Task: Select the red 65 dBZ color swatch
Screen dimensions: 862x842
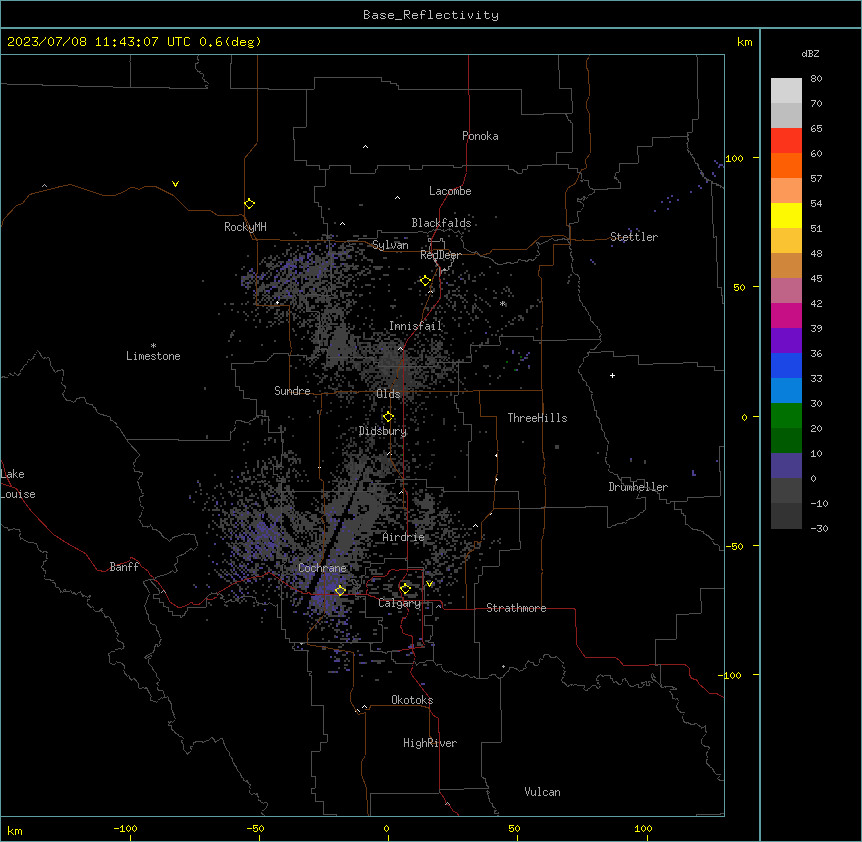Action: pos(786,140)
